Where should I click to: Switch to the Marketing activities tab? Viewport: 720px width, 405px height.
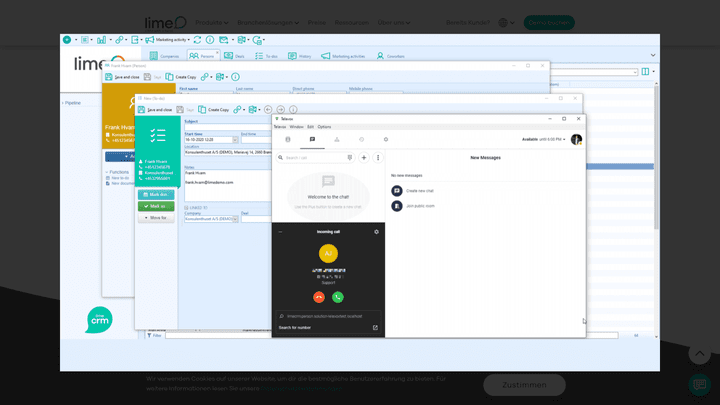tap(343, 56)
